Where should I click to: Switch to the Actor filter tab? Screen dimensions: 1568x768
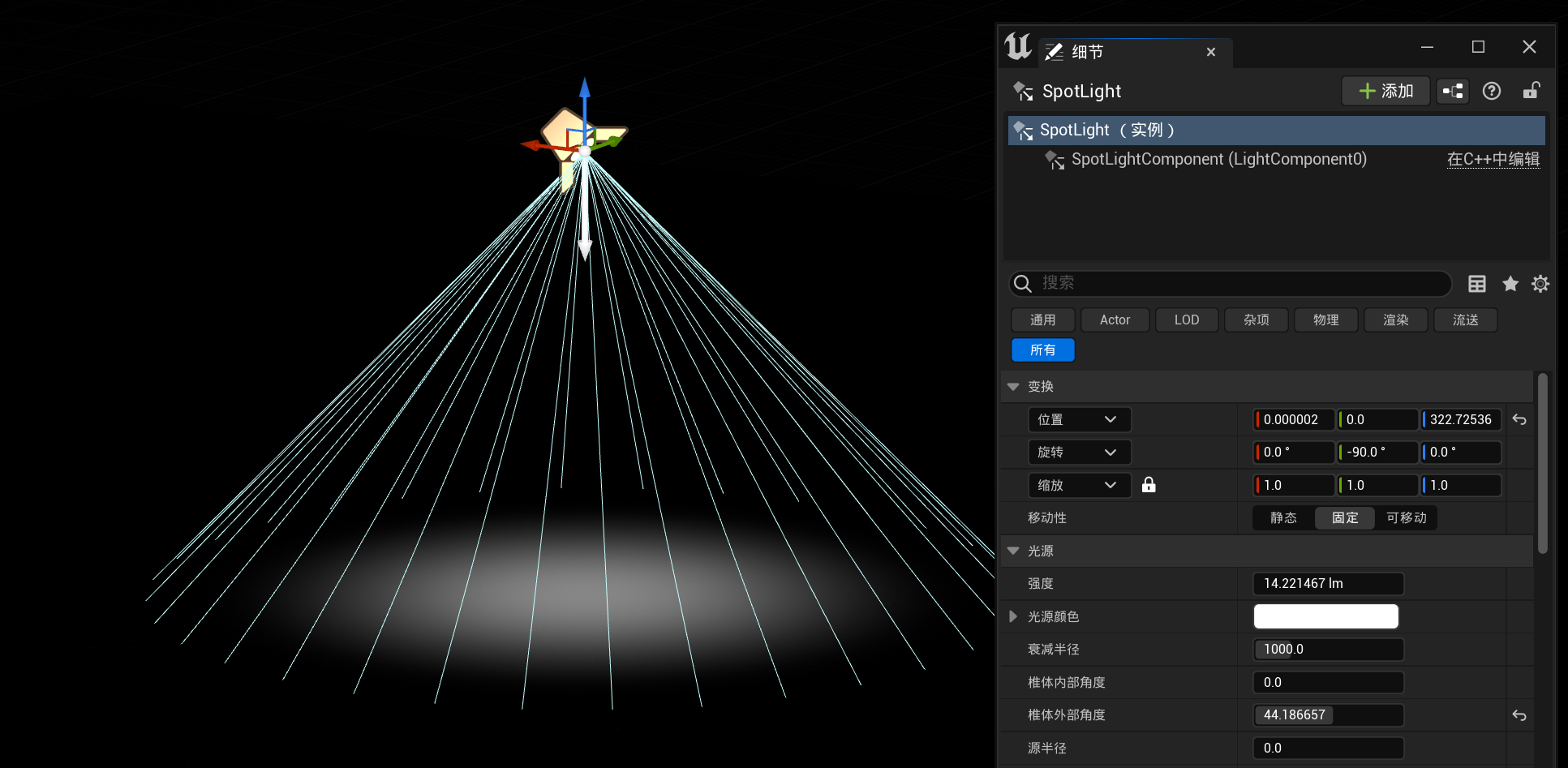coord(1115,320)
